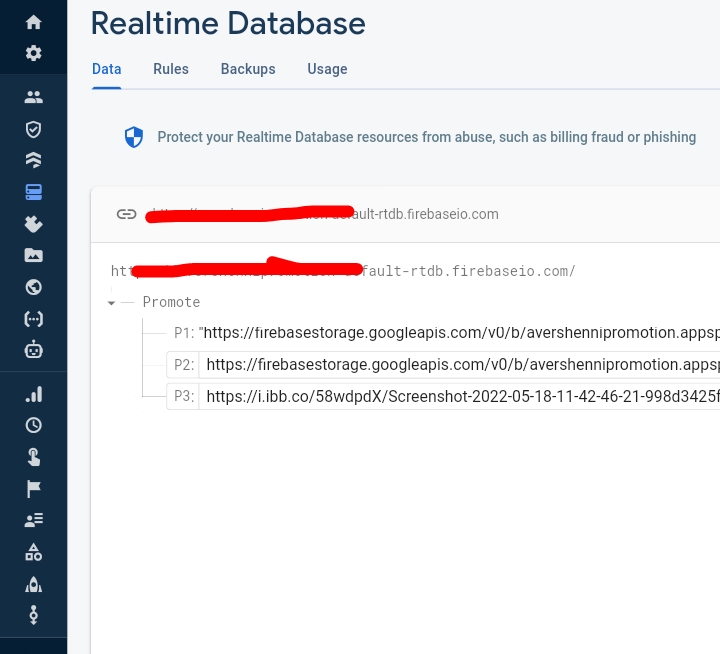
Task: Switch to the Usage tab
Action: point(327,69)
